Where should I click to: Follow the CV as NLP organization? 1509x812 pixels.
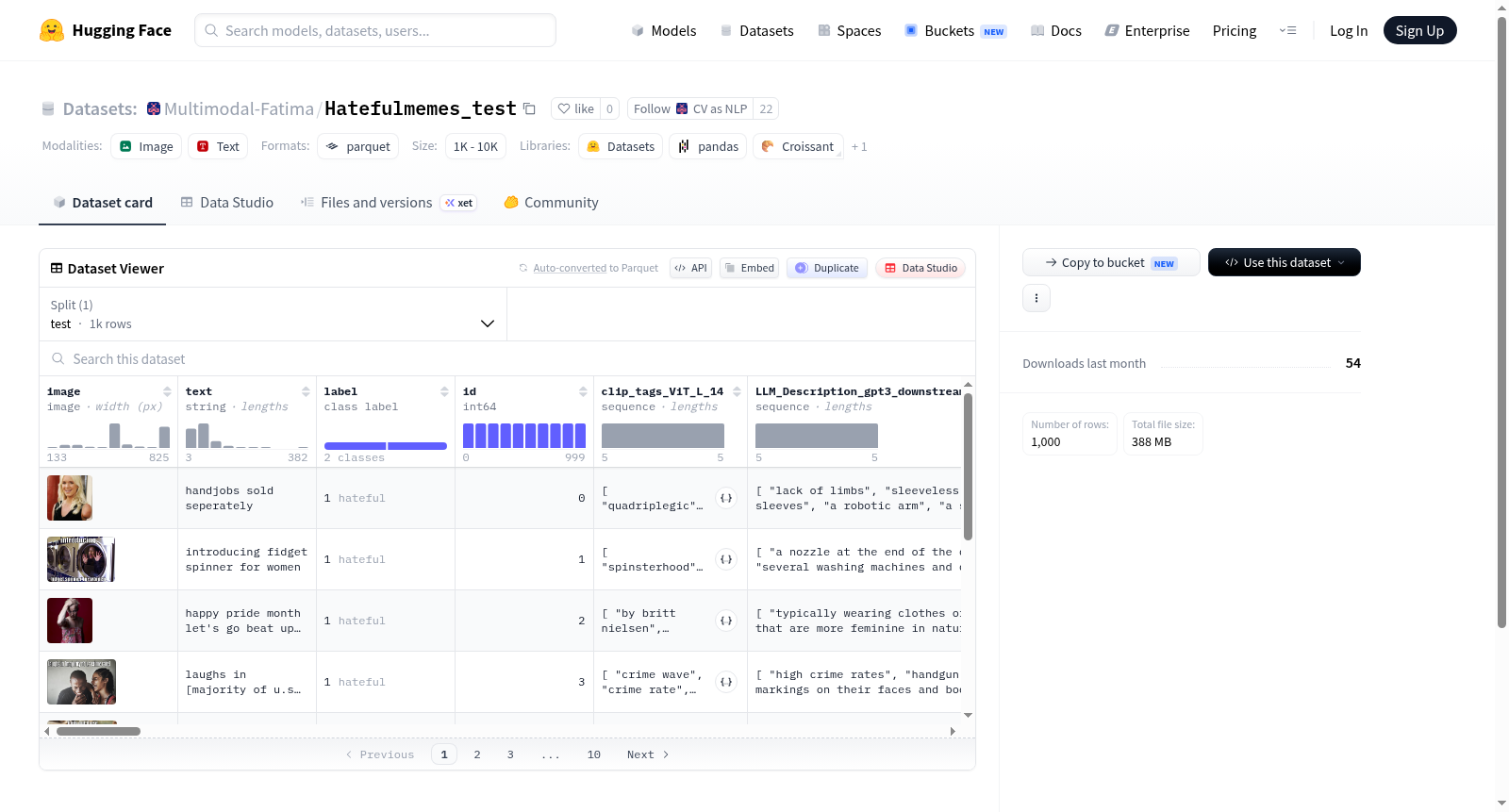690,108
